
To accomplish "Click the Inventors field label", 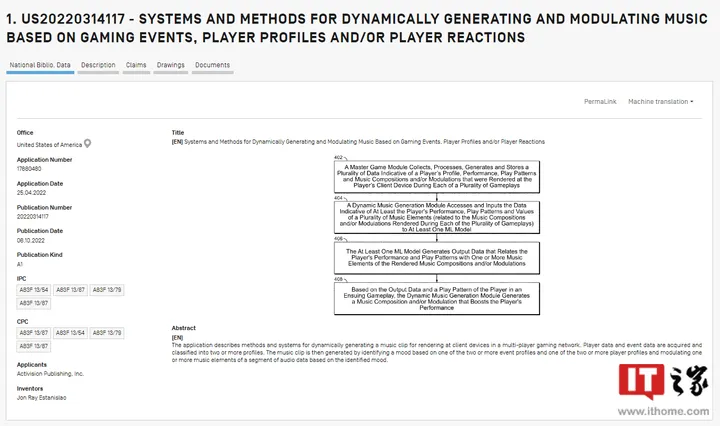I will point(30,388).
